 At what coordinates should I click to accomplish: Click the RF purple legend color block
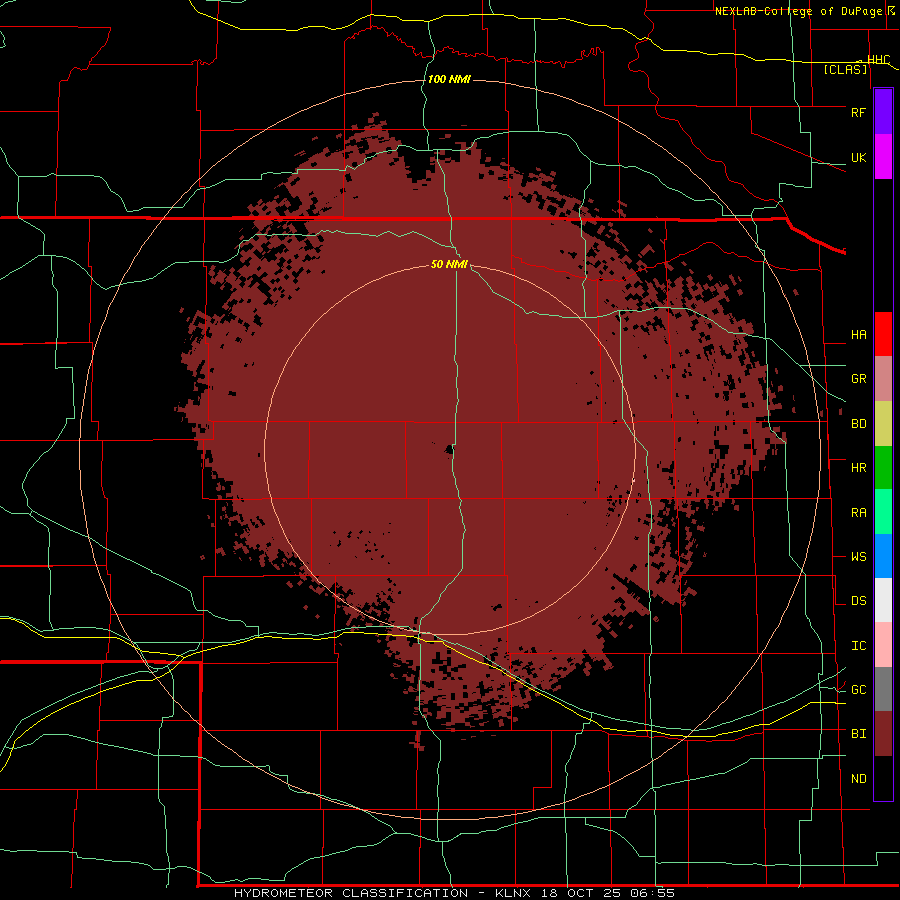click(883, 112)
